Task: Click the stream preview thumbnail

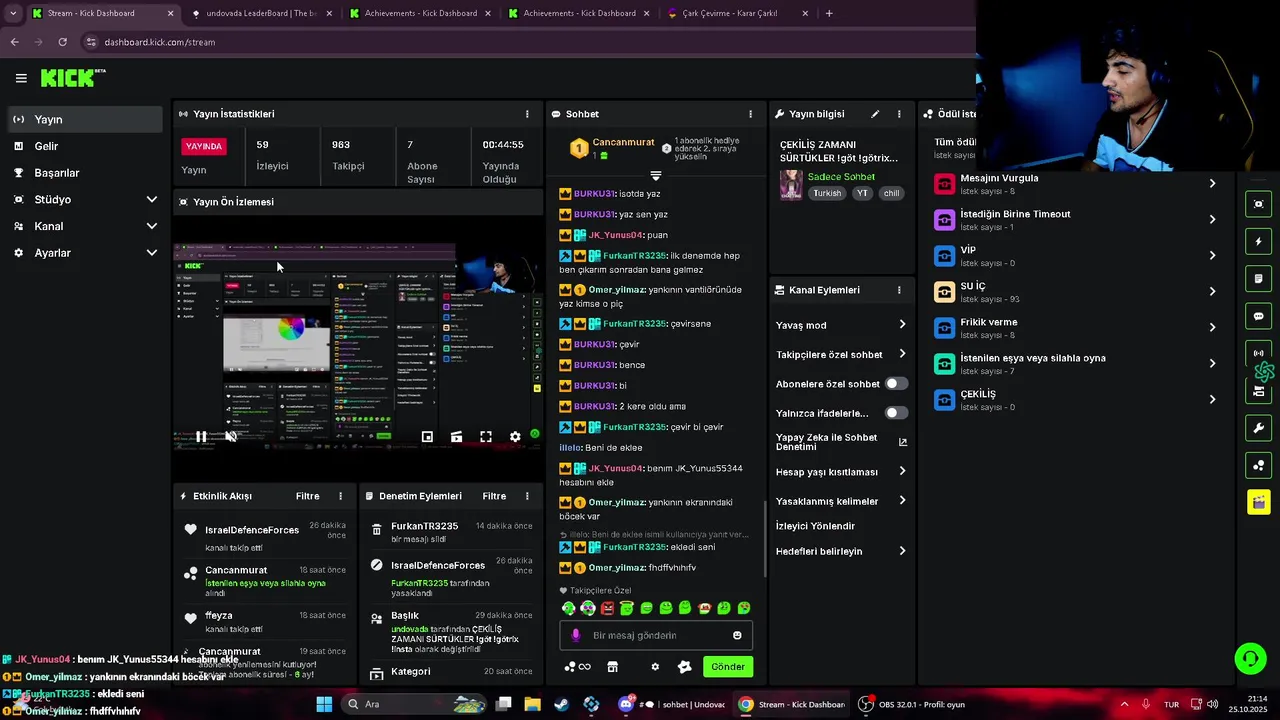Action: pos(358,347)
